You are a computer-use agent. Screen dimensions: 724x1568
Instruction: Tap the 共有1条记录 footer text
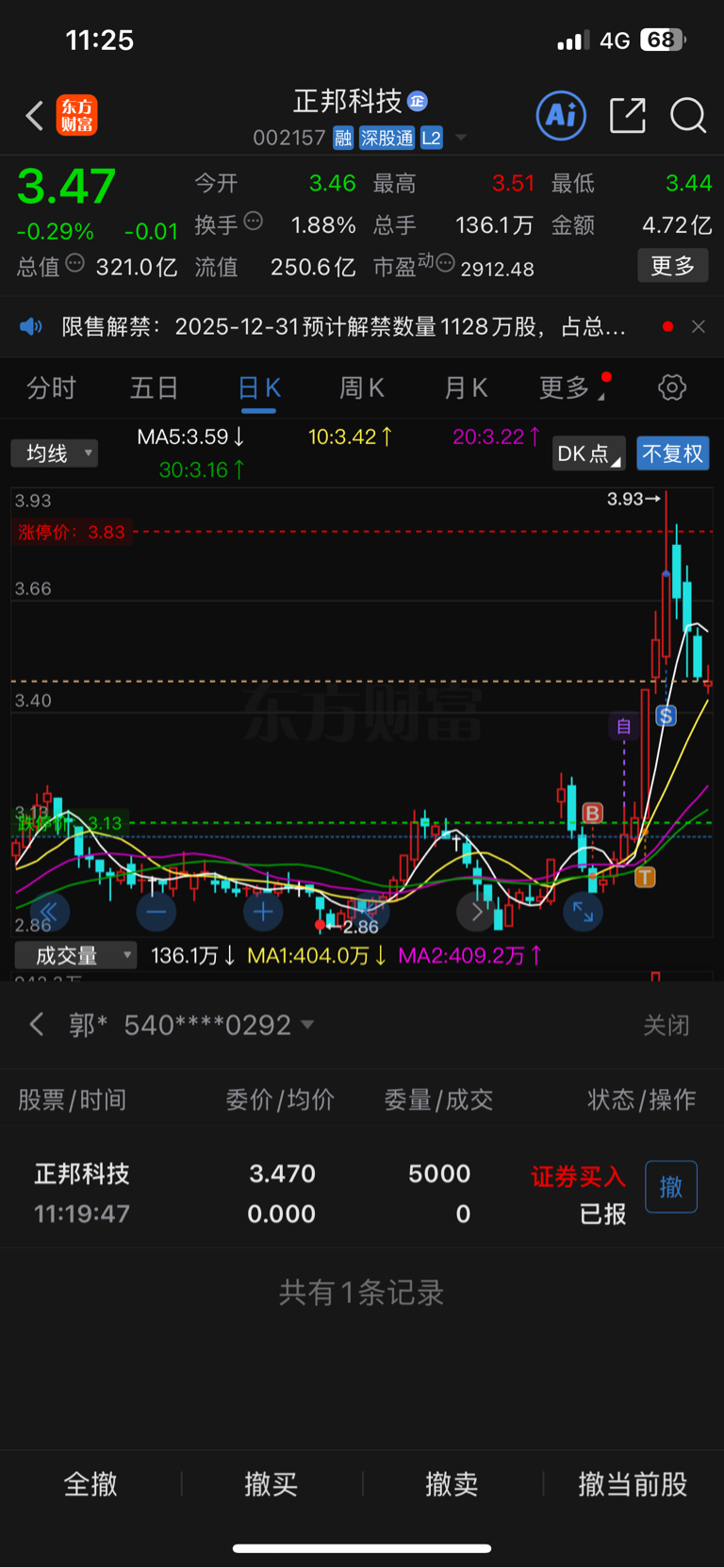(x=362, y=1292)
